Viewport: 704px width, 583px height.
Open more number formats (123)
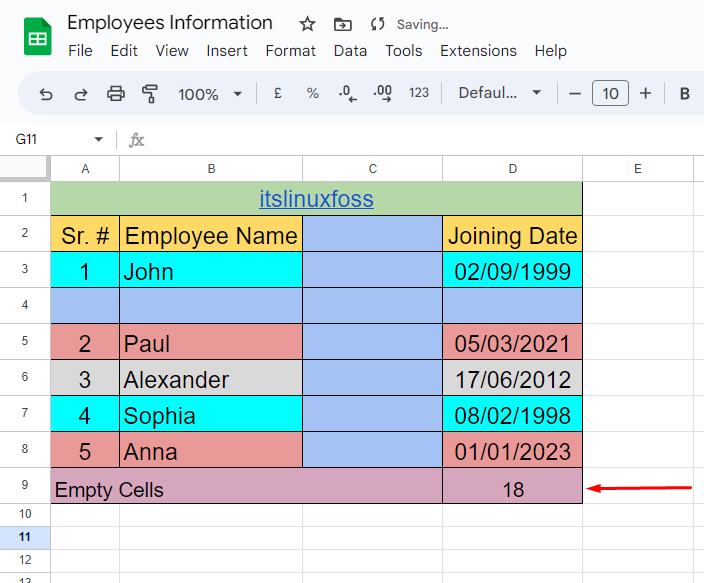pos(418,93)
